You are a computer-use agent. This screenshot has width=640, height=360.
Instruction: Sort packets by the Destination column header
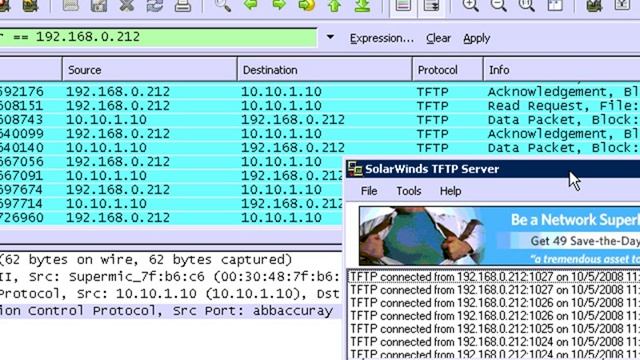click(x=324, y=70)
